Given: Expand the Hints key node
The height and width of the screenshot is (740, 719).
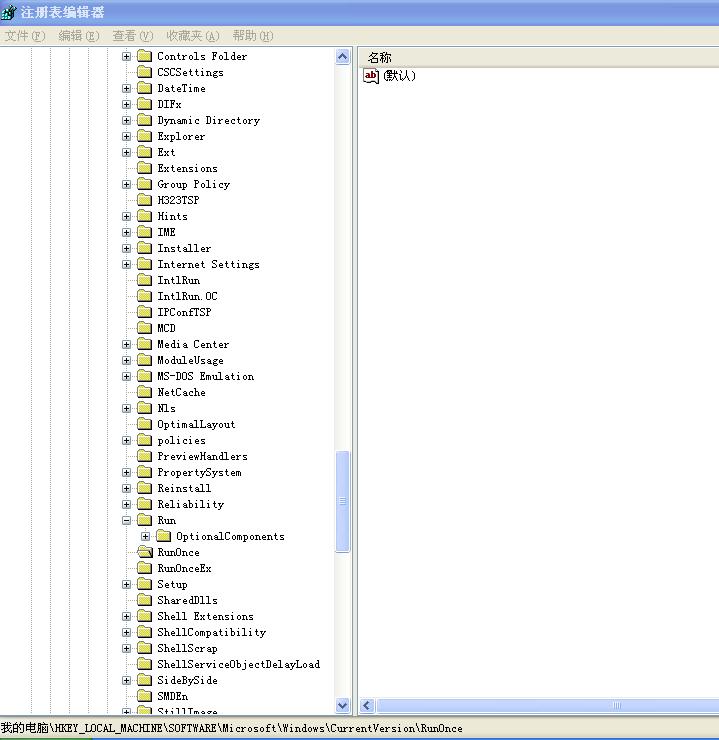Looking at the screenshot, I should pos(126,216).
